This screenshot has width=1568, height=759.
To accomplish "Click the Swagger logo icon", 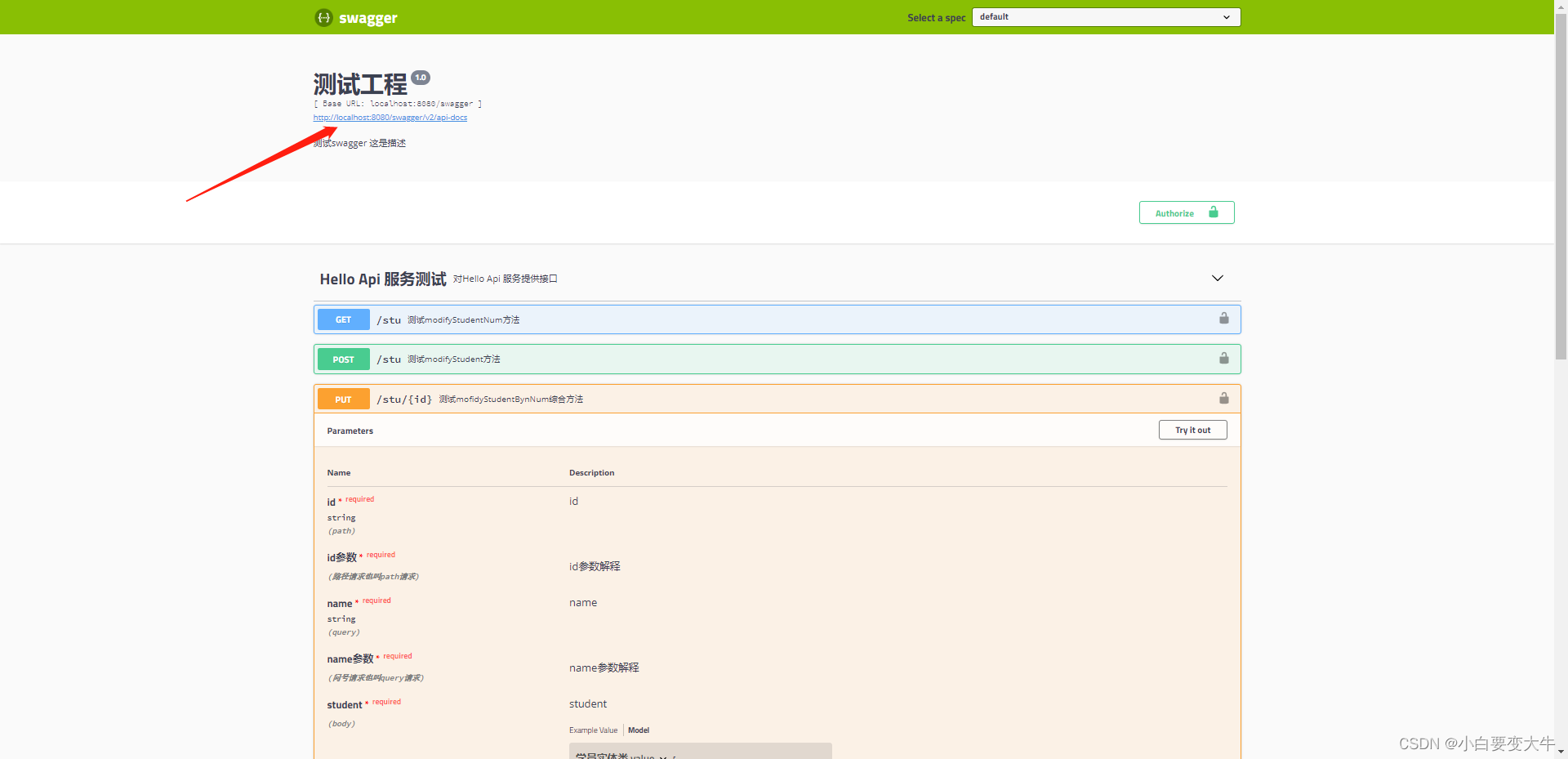I will (x=324, y=17).
